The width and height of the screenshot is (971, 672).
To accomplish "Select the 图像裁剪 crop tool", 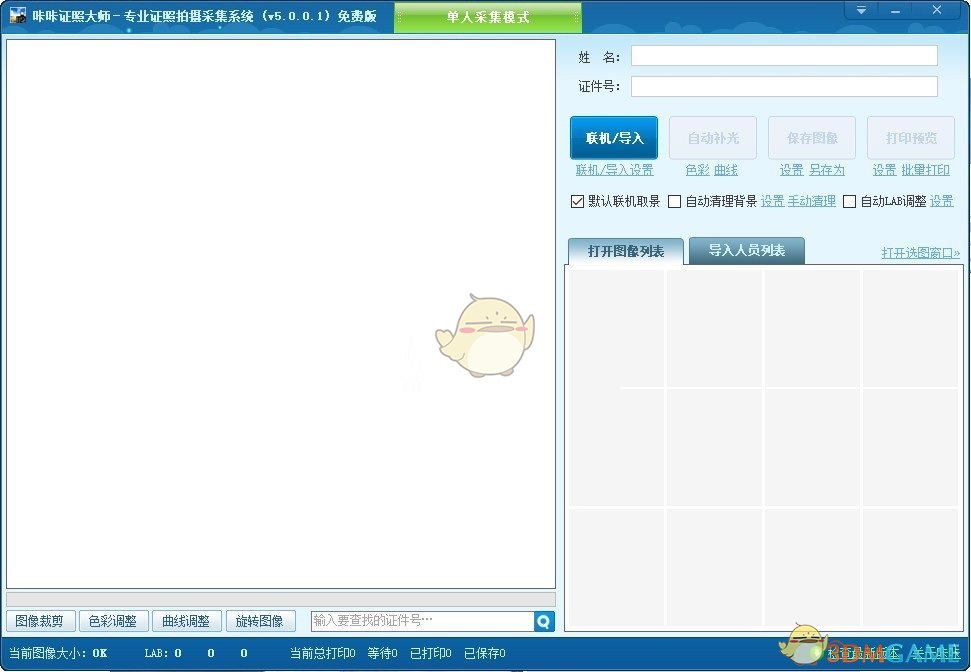I will [x=40, y=620].
